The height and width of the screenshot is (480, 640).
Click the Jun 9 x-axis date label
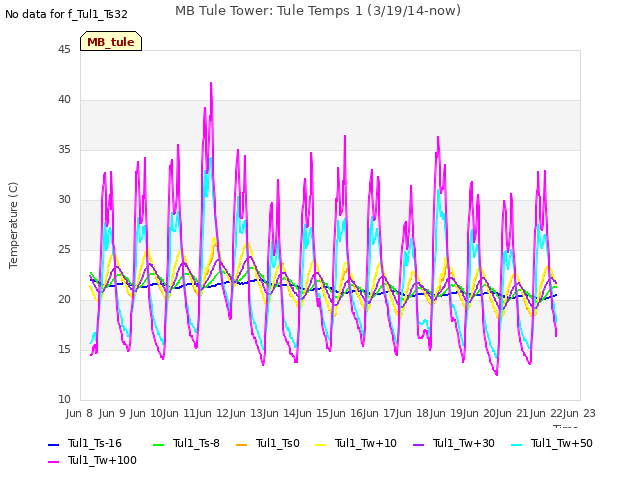coord(112,413)
